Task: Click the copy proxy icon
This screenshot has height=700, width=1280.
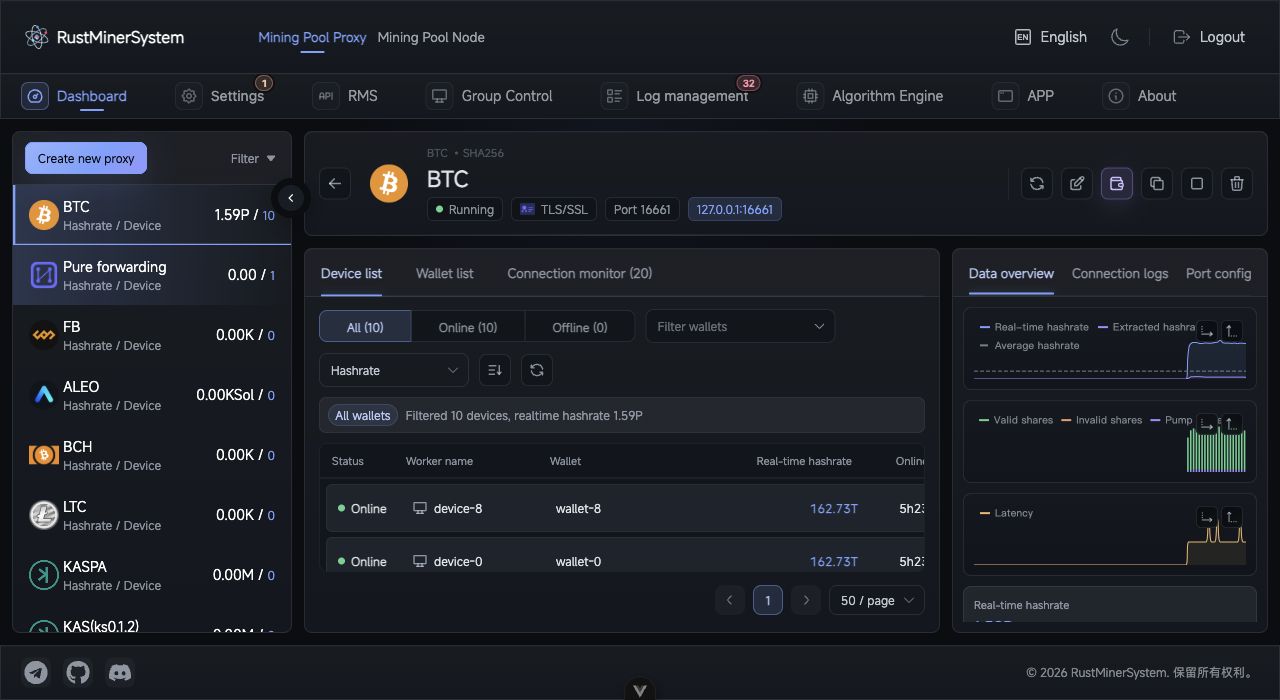Action: pos(1157,183)
